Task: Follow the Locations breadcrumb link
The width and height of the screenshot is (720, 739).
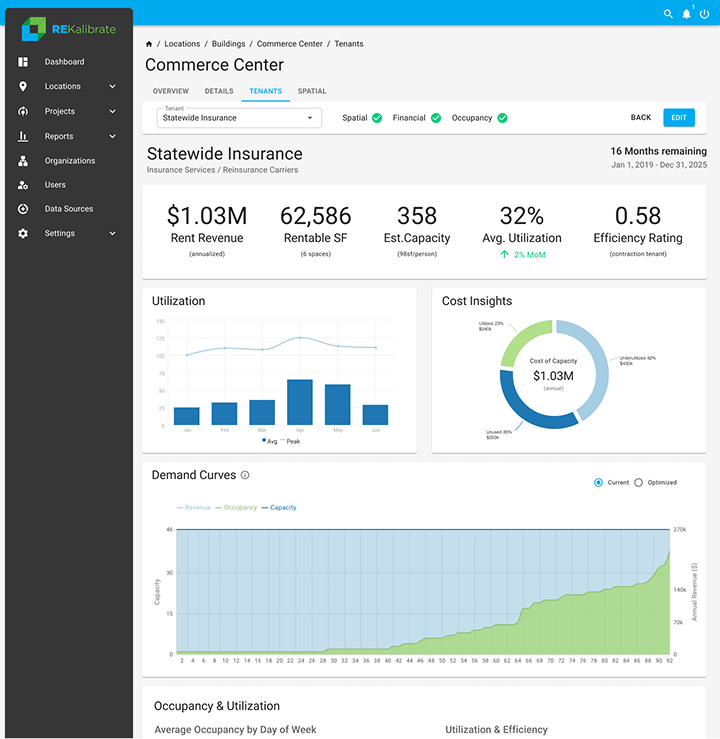Action: pos(182,44)
